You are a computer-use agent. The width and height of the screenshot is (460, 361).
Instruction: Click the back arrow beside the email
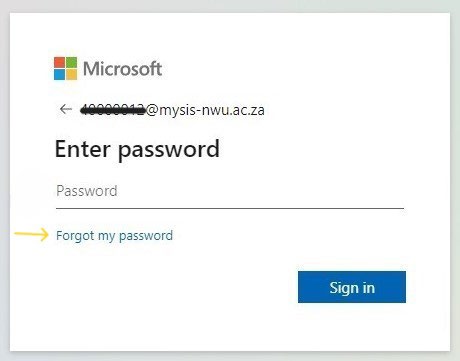(66, 109)
